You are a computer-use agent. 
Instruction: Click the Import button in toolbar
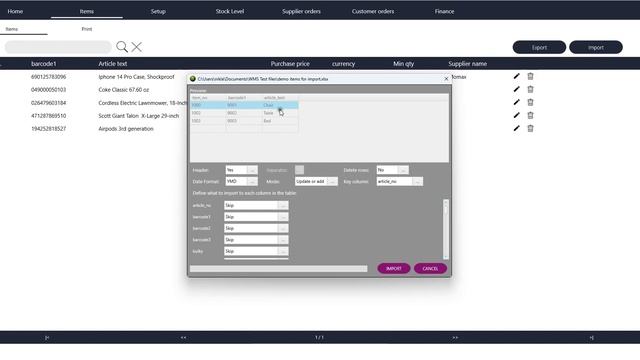[x=596, y=47]
